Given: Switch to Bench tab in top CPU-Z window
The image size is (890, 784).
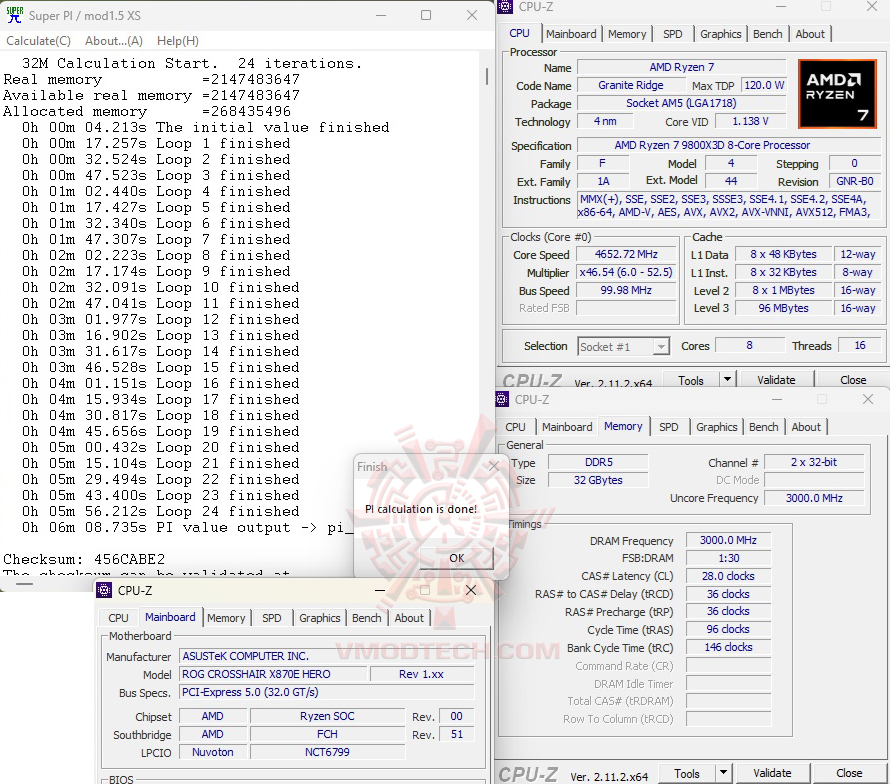Looking at the screenshot, I should (x=767, y=34).
